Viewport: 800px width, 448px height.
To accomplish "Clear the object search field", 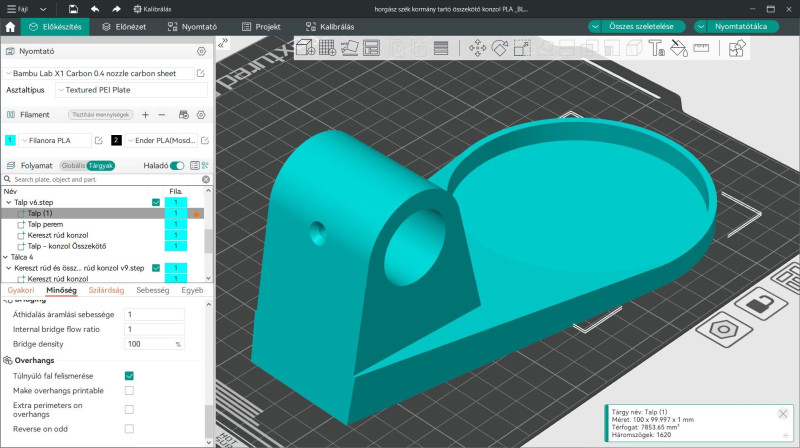I will [206, 180].
